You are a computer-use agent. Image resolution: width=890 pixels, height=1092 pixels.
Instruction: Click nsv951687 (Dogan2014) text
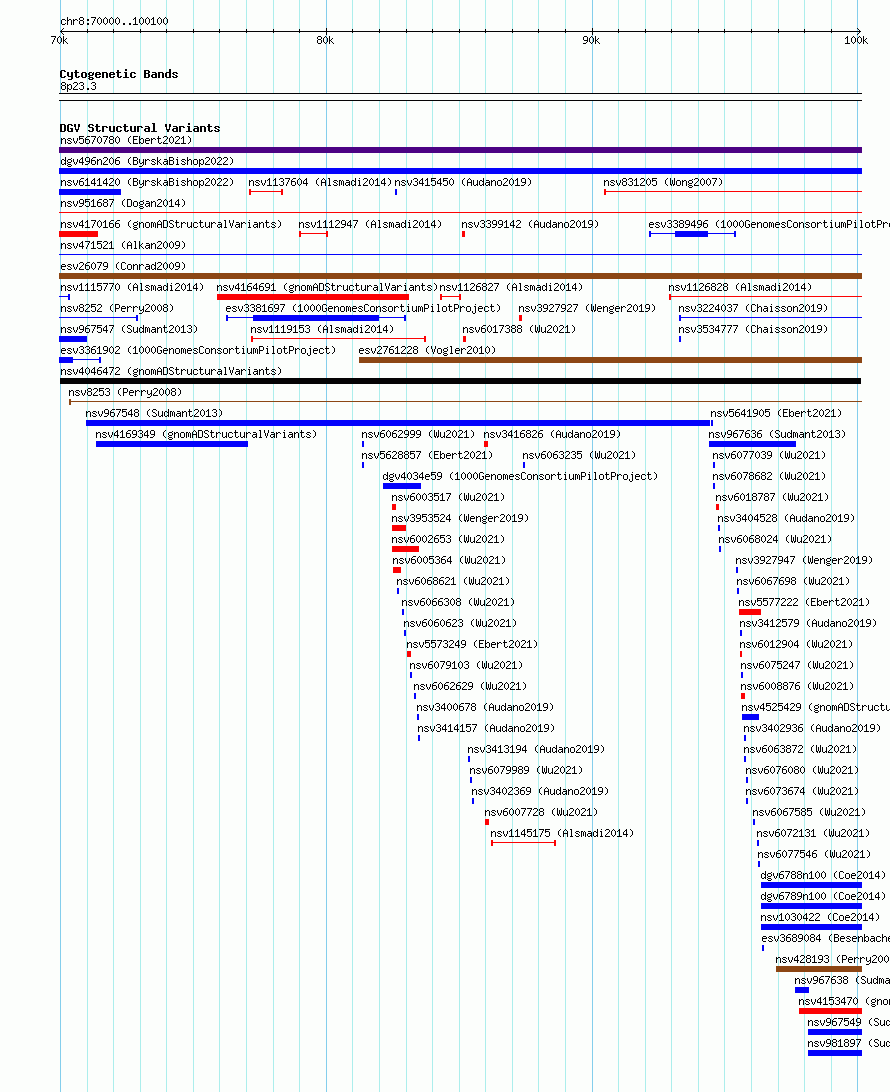tap(123, 203)
